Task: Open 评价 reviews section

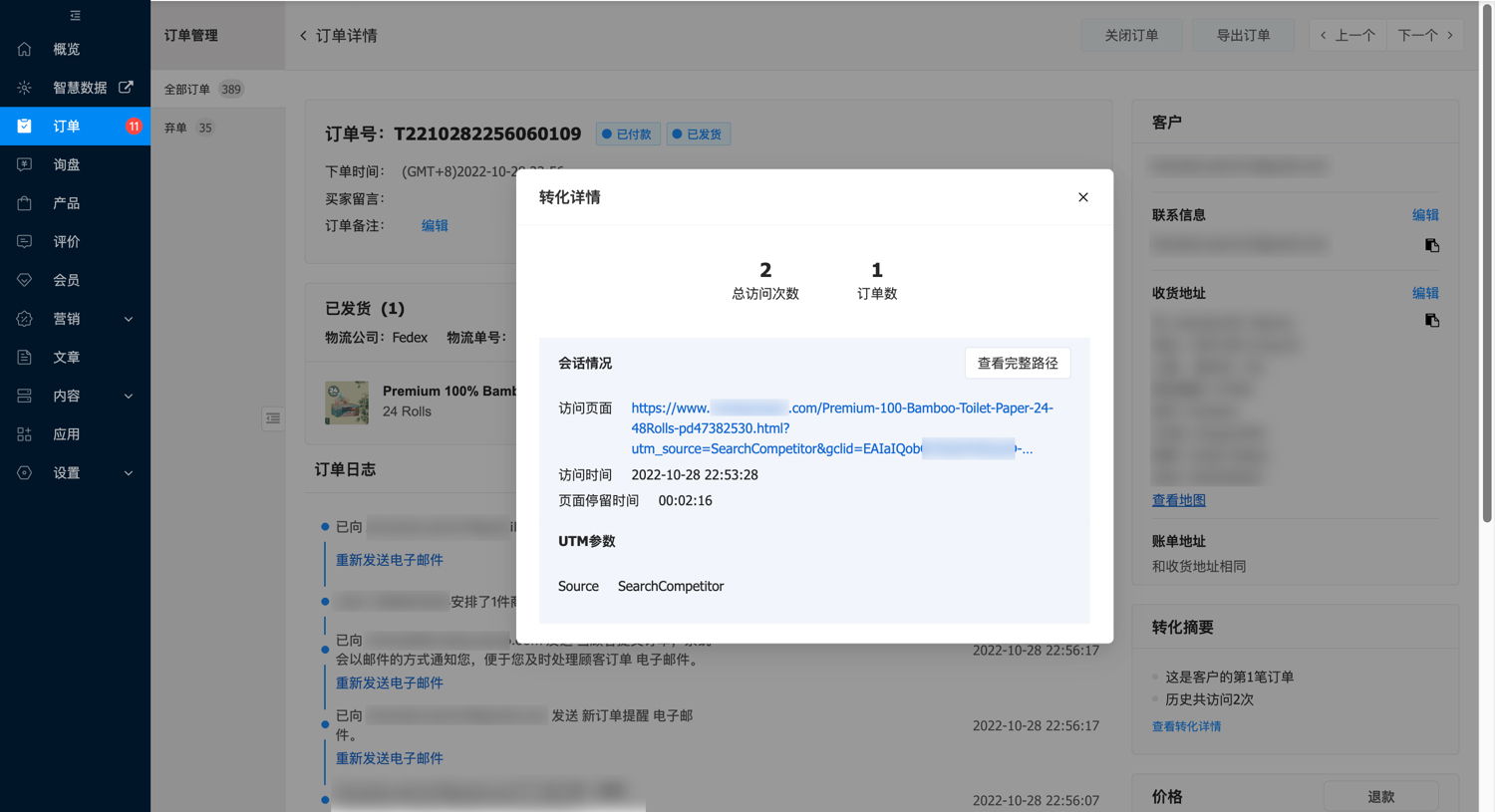Action: tap(66, 241)
